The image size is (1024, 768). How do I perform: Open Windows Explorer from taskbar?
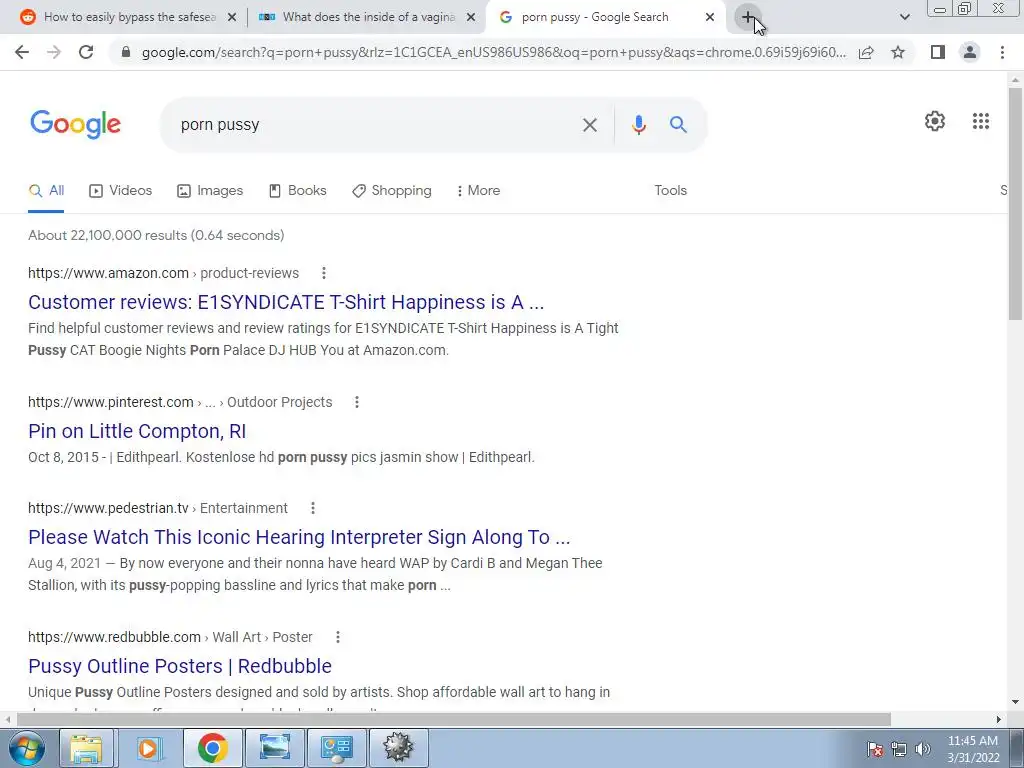click(x=86, y=748)
